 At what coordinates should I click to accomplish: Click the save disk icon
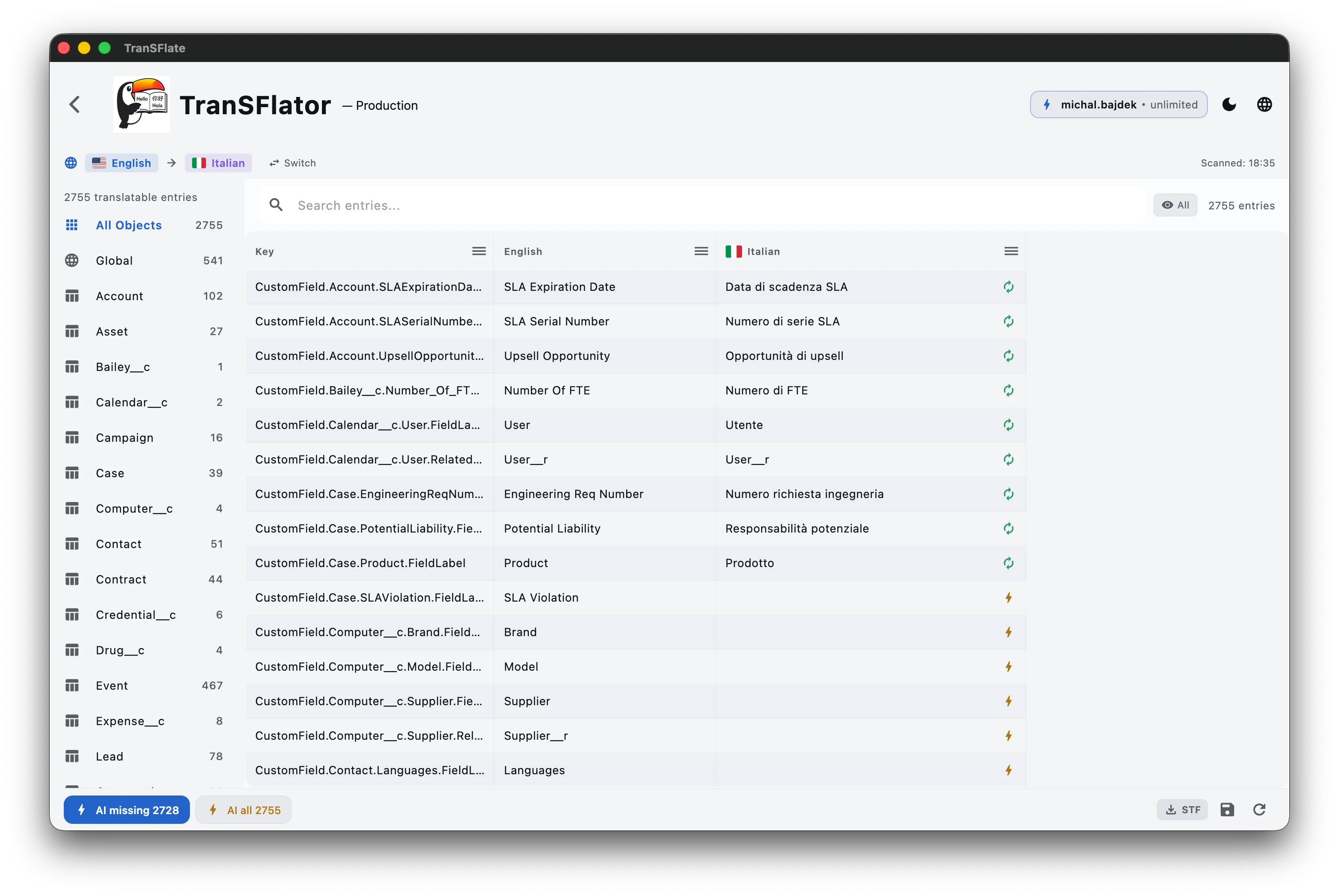[x=1227, y=810]
